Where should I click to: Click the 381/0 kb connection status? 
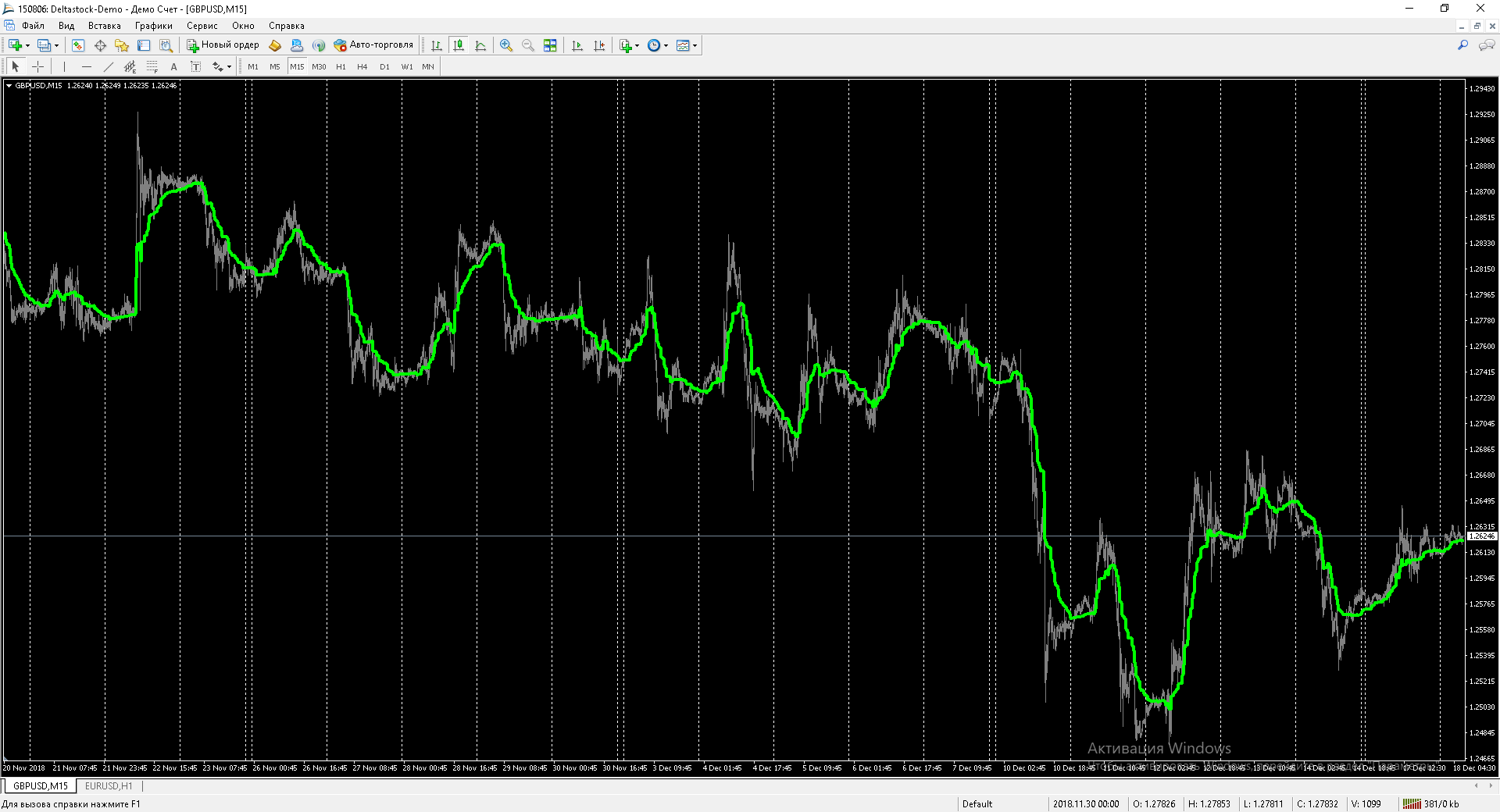point(1431,804)
